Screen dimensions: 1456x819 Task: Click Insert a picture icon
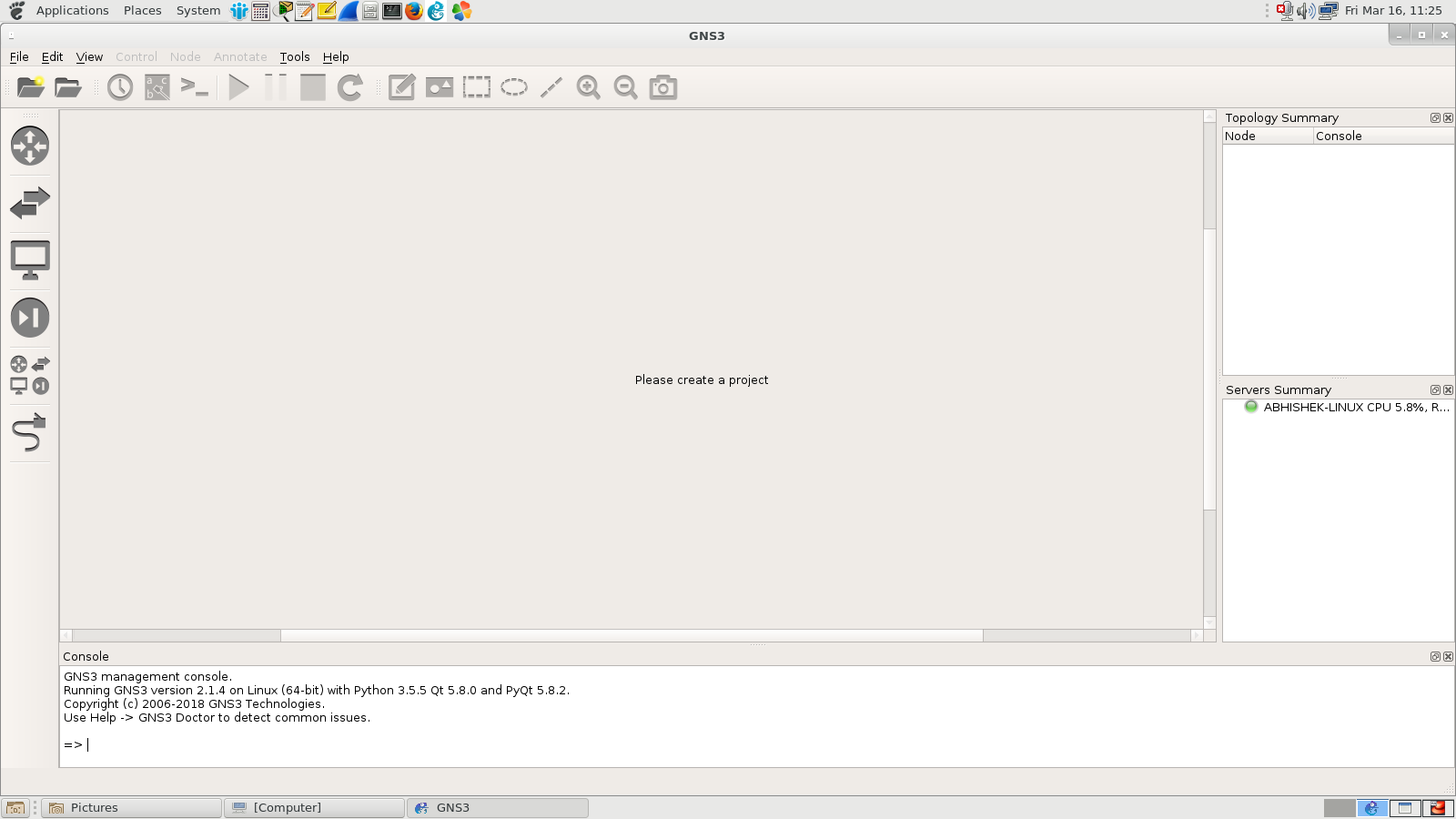point(440,87)
